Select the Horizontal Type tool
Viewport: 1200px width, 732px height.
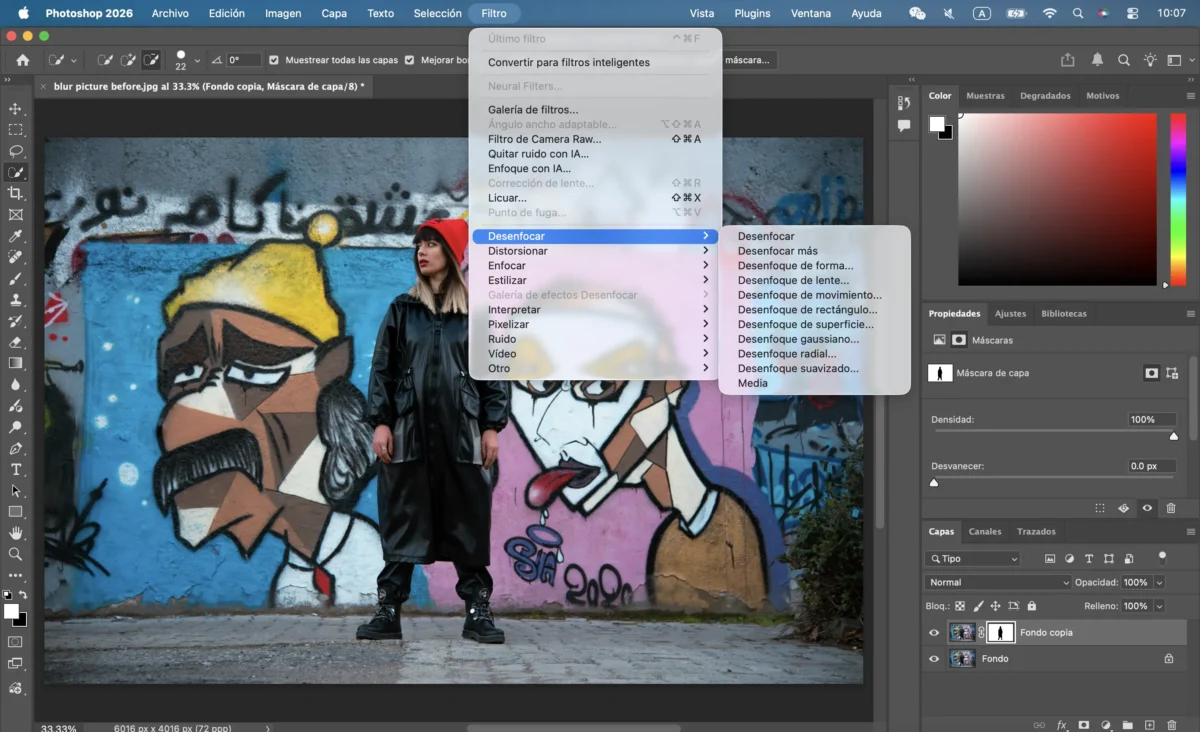15,469
